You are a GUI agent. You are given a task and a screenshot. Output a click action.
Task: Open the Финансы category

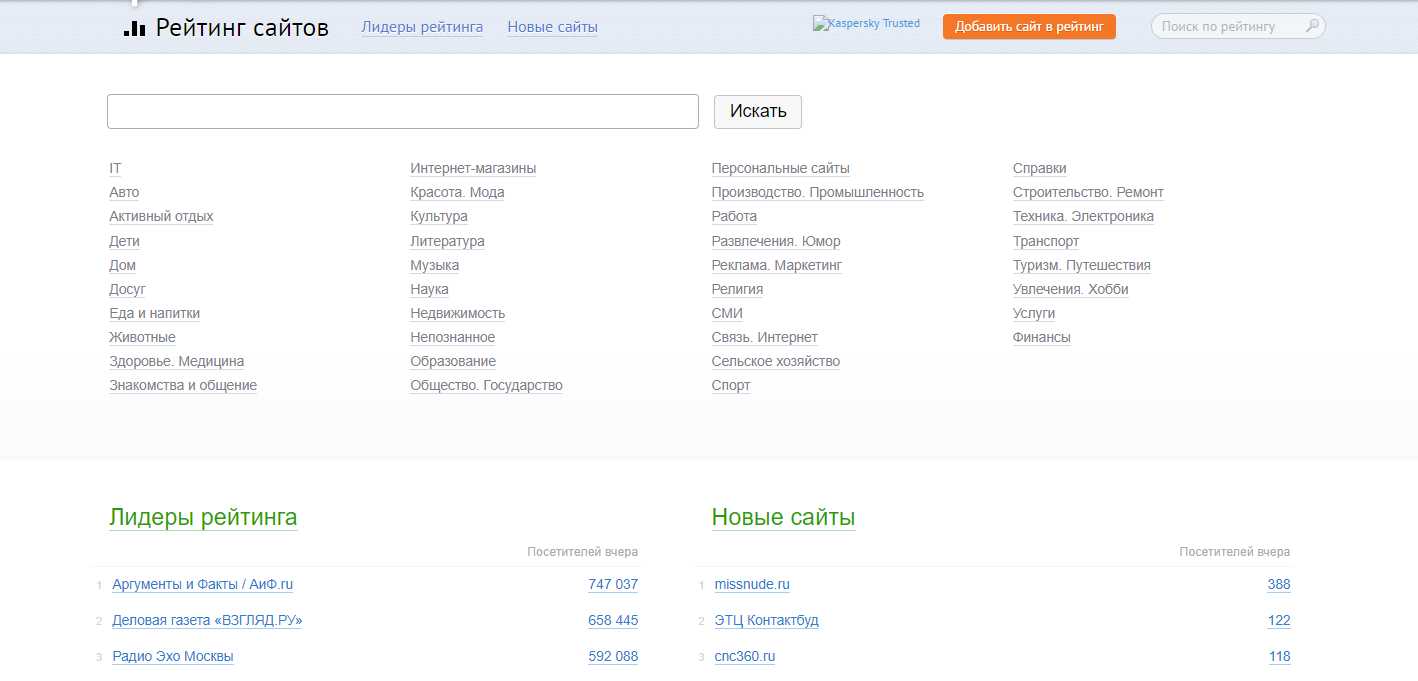[1041, 337]
